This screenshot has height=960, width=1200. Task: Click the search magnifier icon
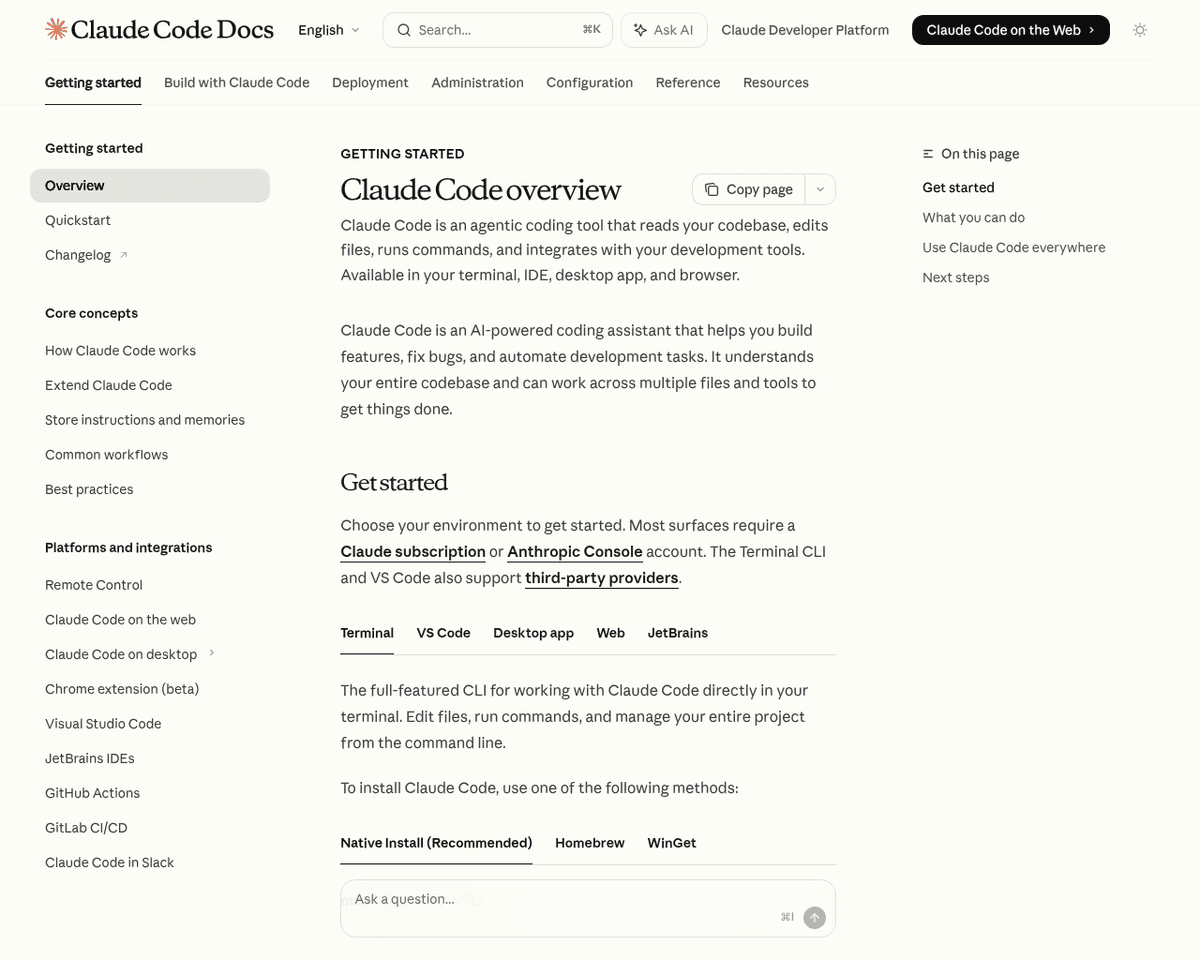coord(404,30)
